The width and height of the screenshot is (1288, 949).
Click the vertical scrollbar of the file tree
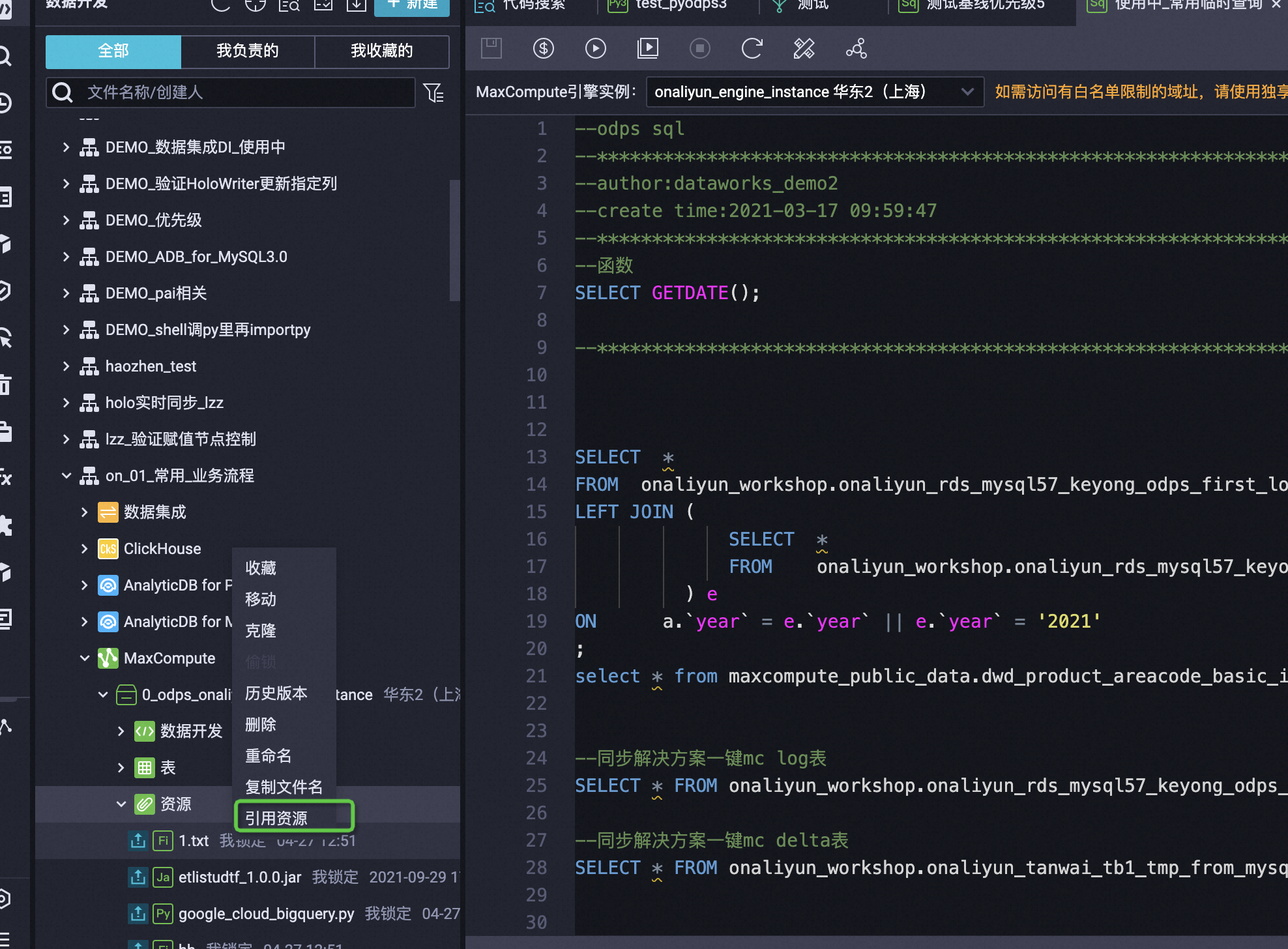point(454,240)
